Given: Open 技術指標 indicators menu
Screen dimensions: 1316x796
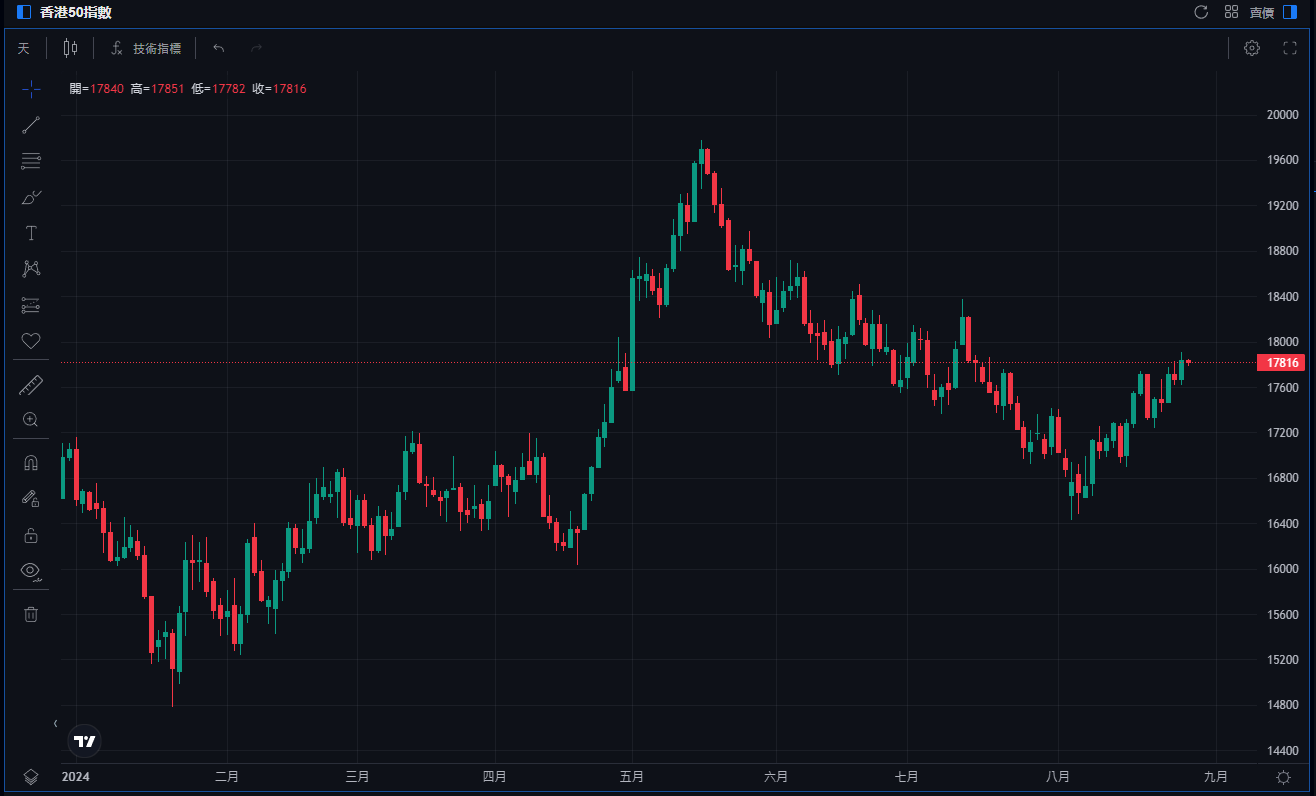Looking at the screenshot, I should 146,48.
